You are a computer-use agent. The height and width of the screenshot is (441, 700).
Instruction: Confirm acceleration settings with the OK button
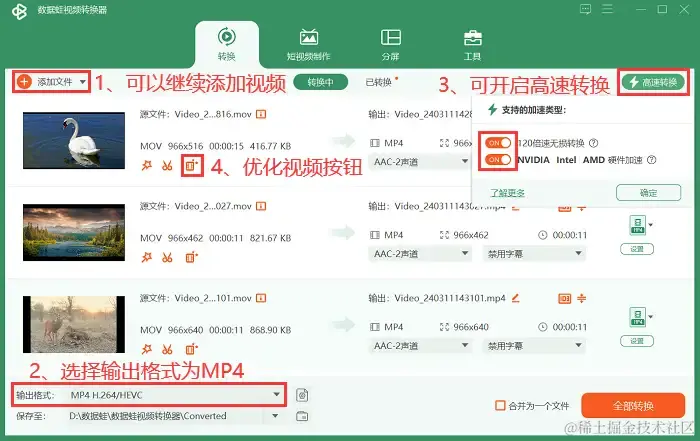[x=648, y=193]
